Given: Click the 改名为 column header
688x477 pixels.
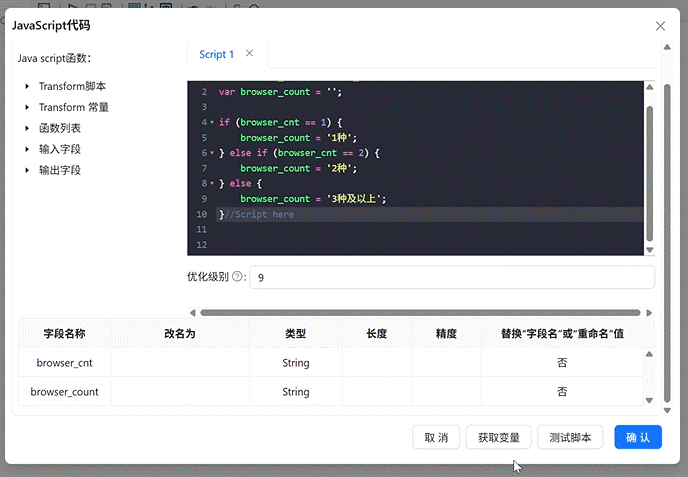Looking at the screenshot, I should pyautogui.click(x=180, y=334).
